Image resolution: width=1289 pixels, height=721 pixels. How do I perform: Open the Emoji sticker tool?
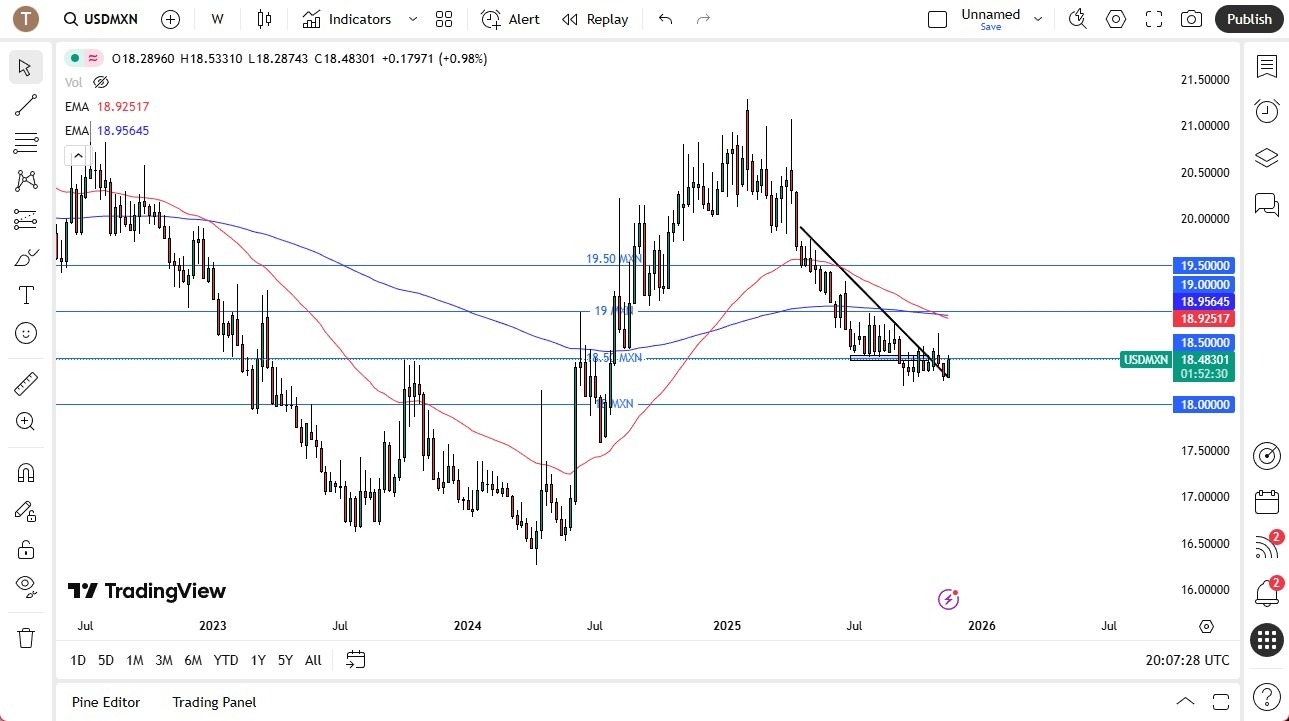click(x=25, y=333)
